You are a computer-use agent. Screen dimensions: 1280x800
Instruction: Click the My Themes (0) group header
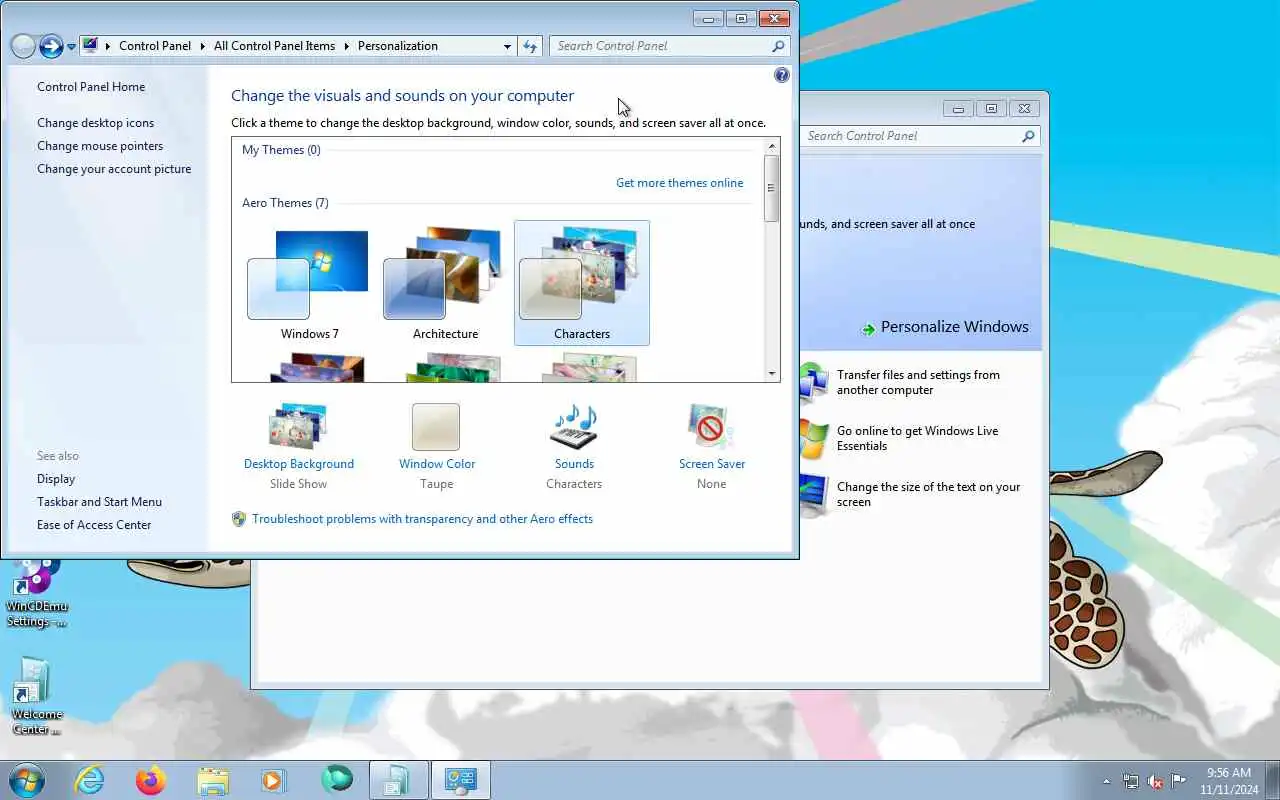[281, 150]
